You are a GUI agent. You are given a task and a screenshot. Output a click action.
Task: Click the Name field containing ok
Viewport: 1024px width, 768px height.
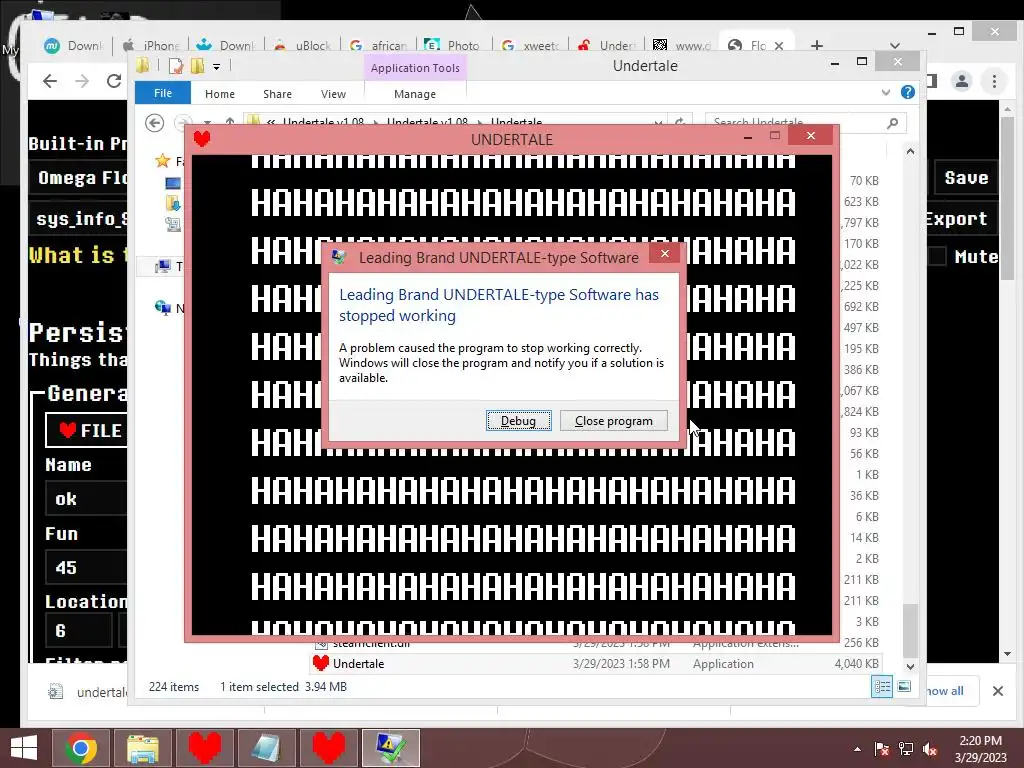coord(86,499)
